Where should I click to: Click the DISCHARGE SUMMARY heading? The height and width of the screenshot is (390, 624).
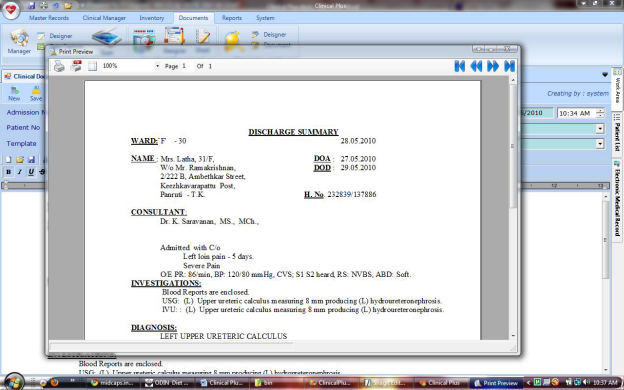click(x=293, y=132)
